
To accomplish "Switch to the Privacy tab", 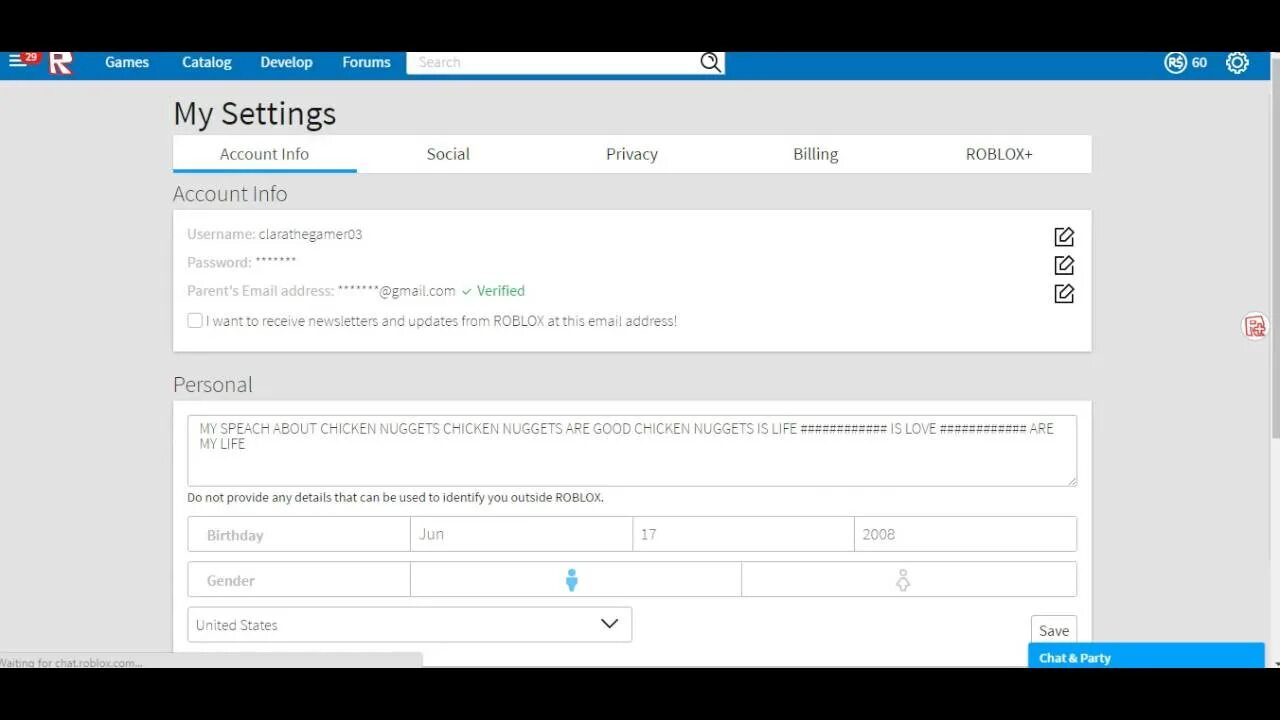I will point(632,154).
